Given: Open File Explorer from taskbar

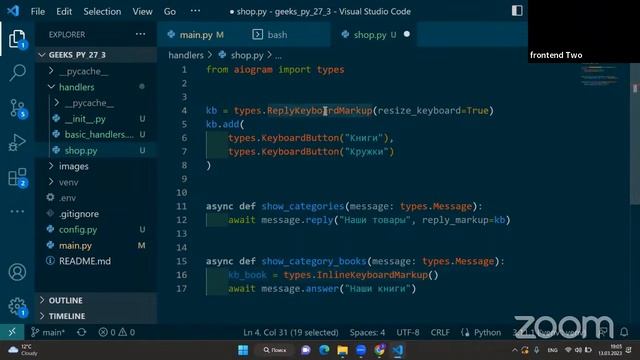Looking at the screenshot, I should [342, 350].
